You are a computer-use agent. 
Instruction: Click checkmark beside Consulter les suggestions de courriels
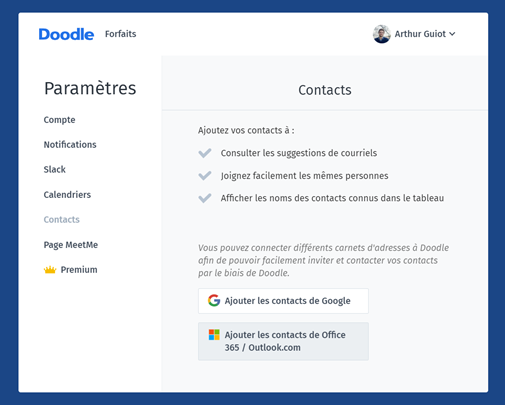coord(205,153)
